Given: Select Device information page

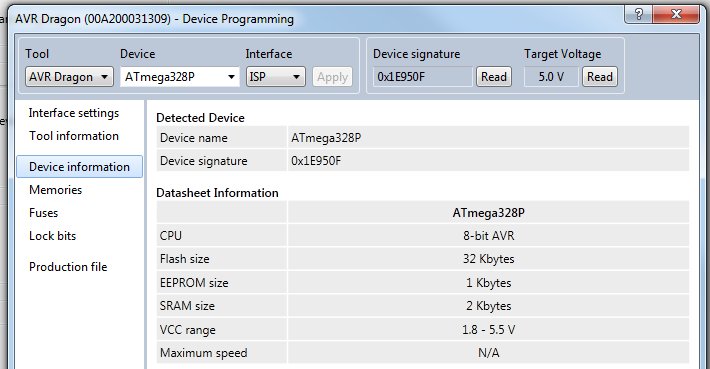Looking at the screenshot, I should [x=80, y=167].
